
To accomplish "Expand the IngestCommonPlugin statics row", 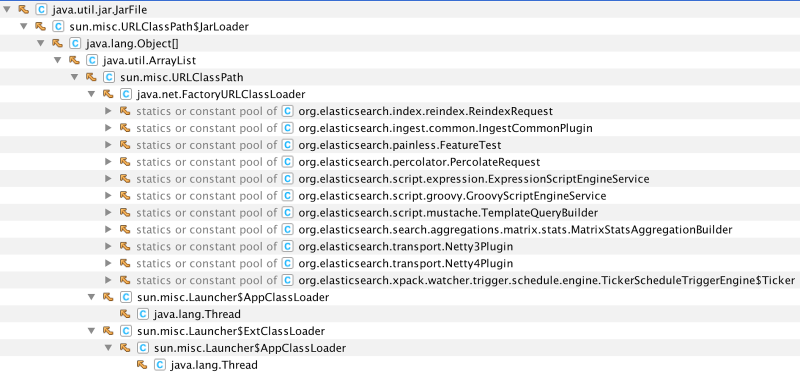I will [108, 128].
